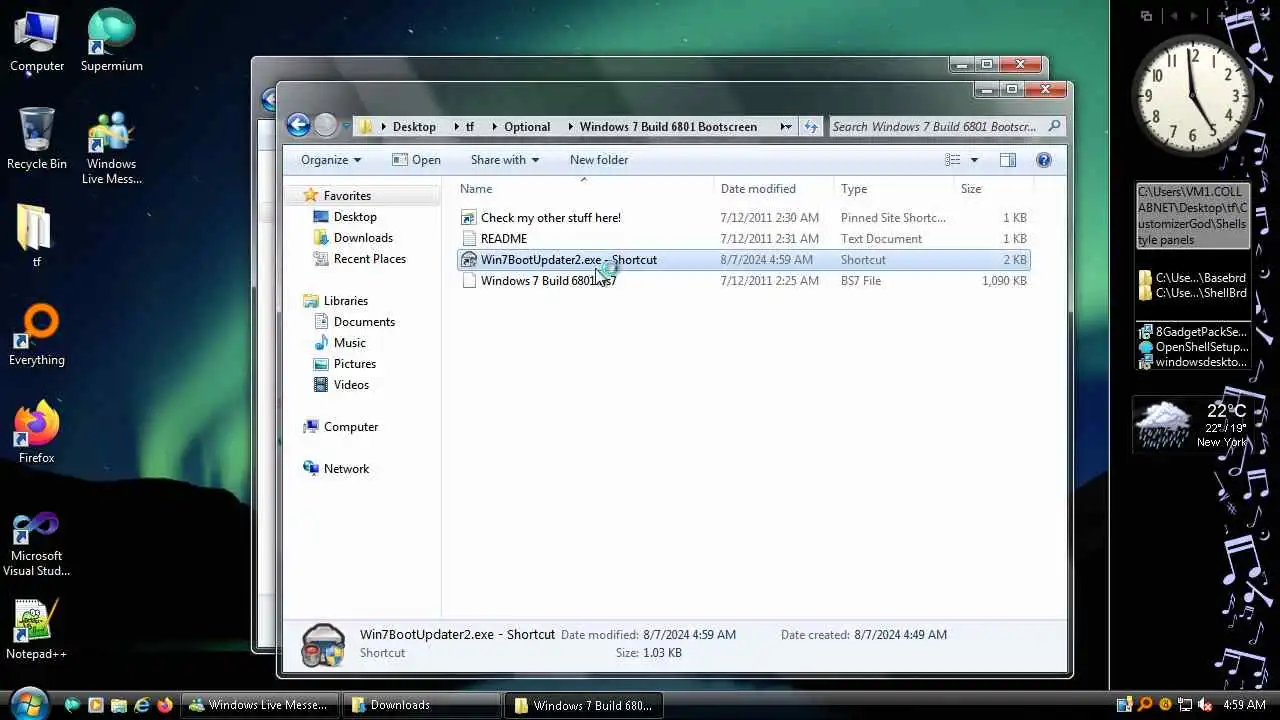This screenshot has width=1280, height=720.
Task: Refresh the folder with the address bar refresh icon
Action: 811,127
